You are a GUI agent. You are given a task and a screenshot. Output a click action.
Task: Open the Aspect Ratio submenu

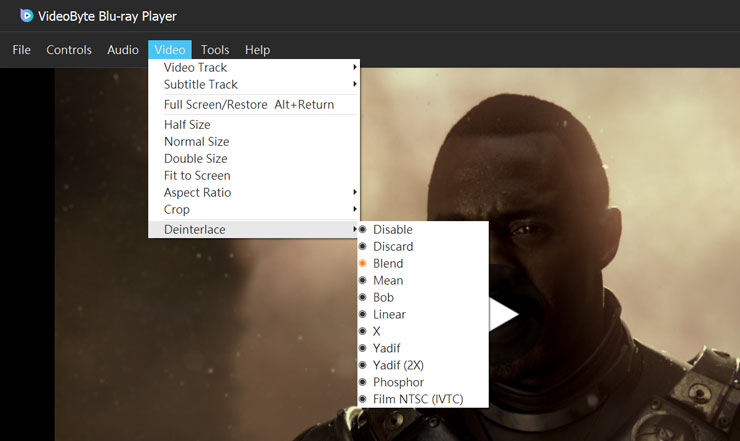point(197,193)
